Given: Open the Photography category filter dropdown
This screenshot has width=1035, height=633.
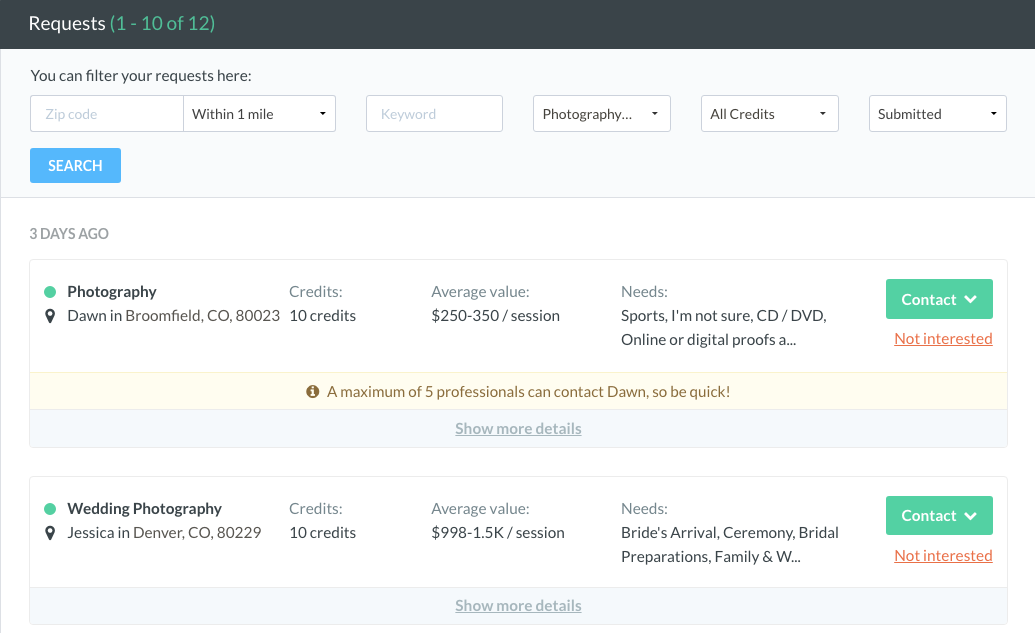Looking at the screenshot, I should click(602, 114).
